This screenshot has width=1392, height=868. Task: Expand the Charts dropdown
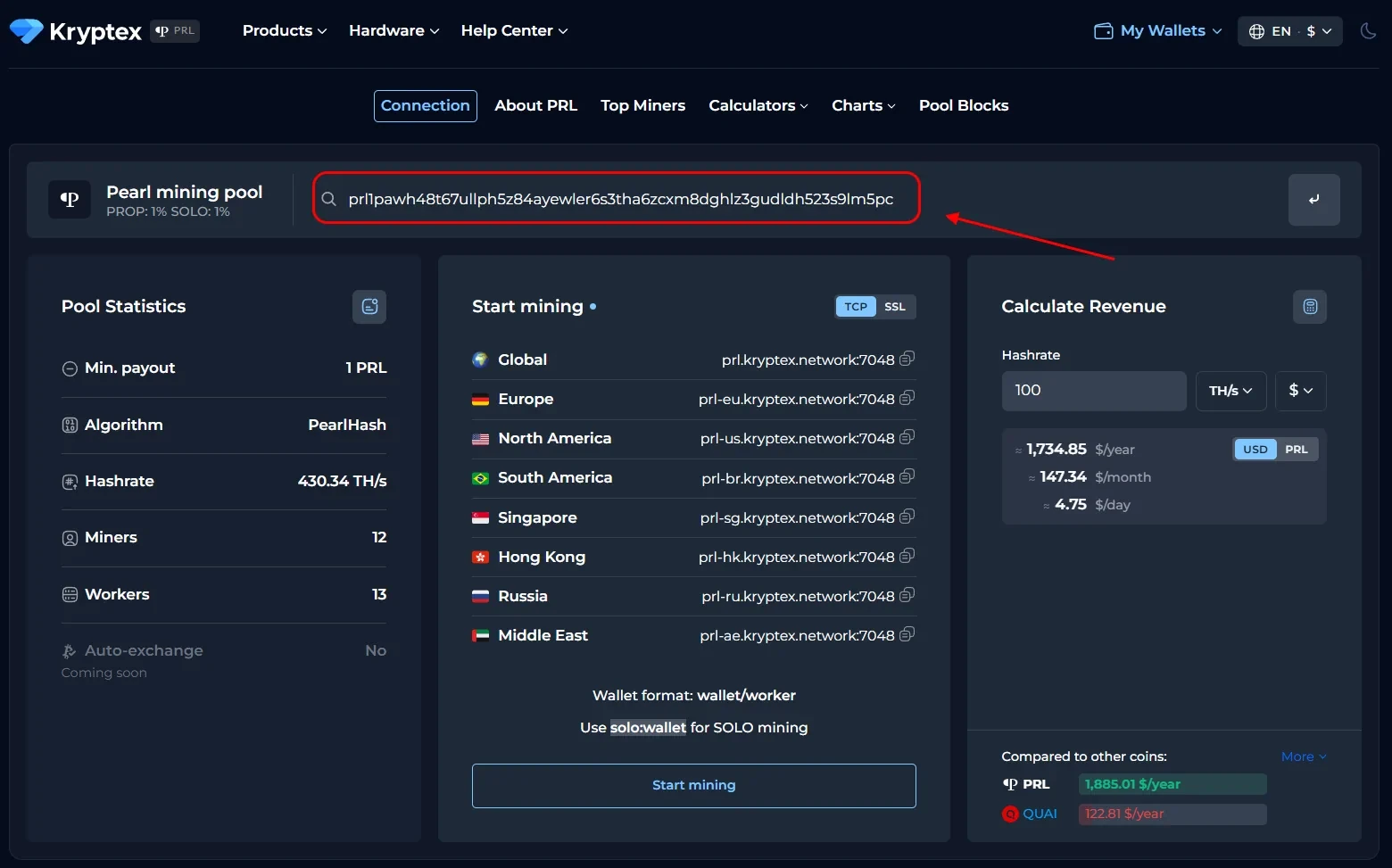[864, 105]
